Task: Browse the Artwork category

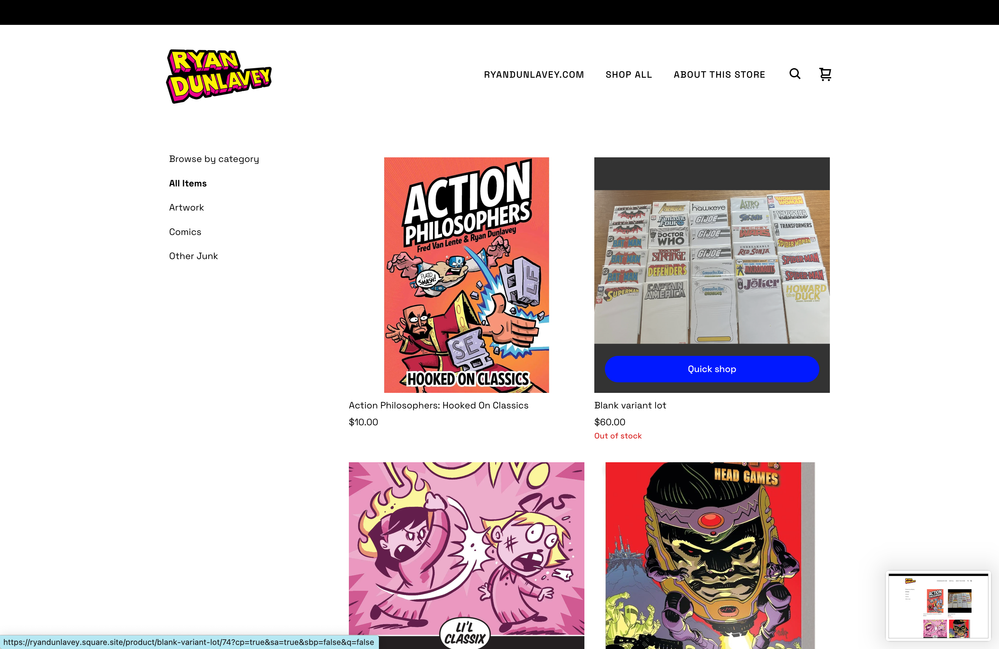Action: pyautogui.click(x=186, y=208)
